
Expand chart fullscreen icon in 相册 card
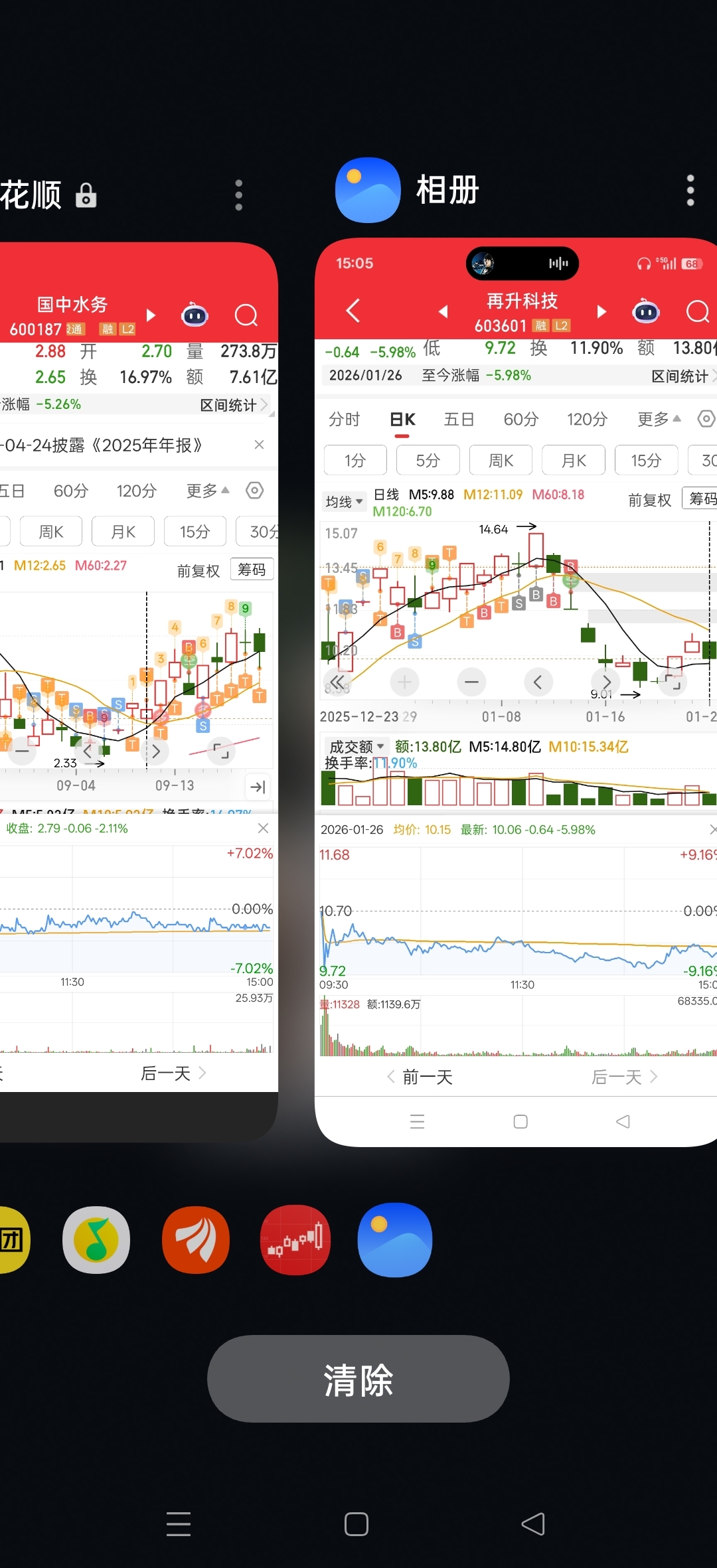coord(673,682)
